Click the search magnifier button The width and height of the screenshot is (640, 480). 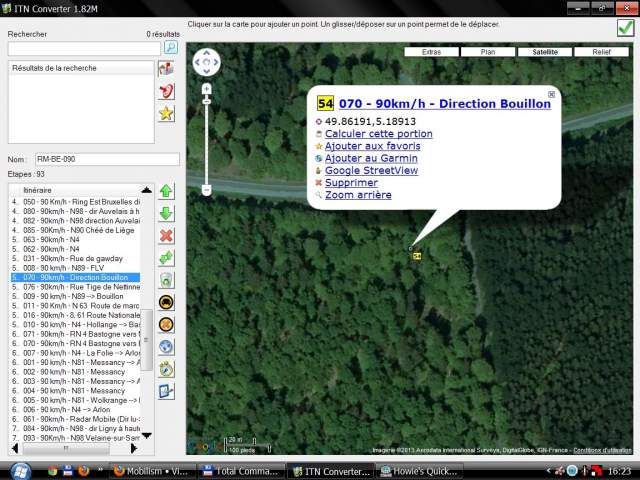pyautogui.click(x=171, y=47)
